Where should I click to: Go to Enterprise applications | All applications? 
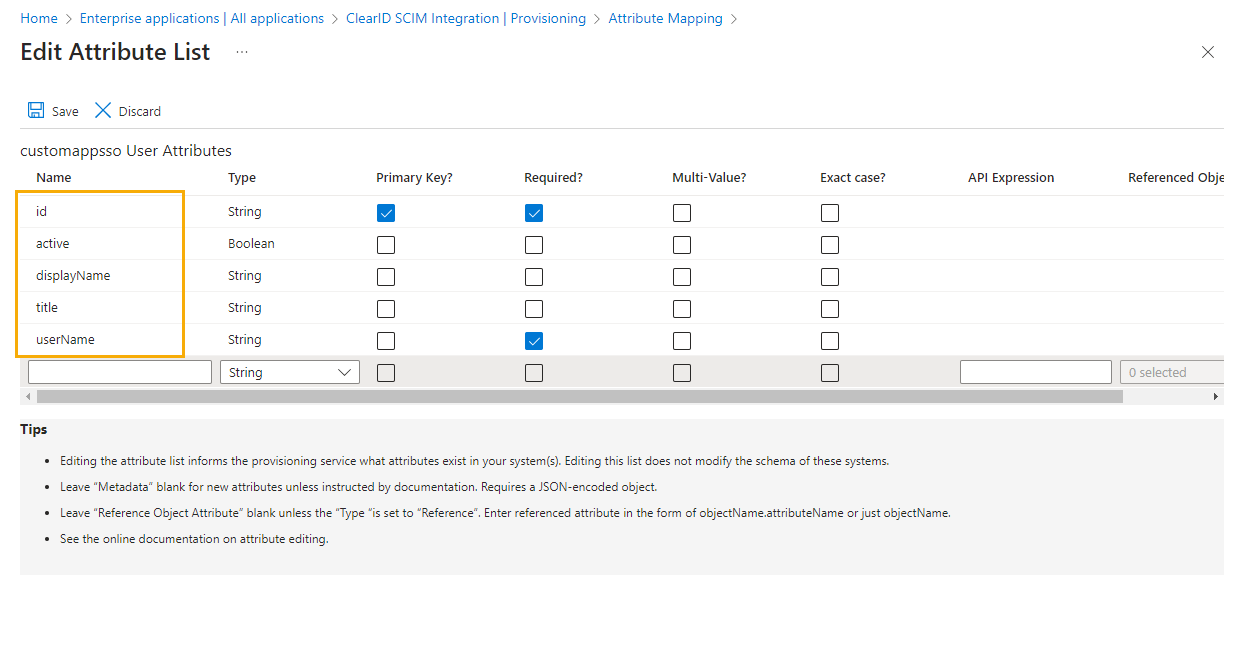click(200, 17)
